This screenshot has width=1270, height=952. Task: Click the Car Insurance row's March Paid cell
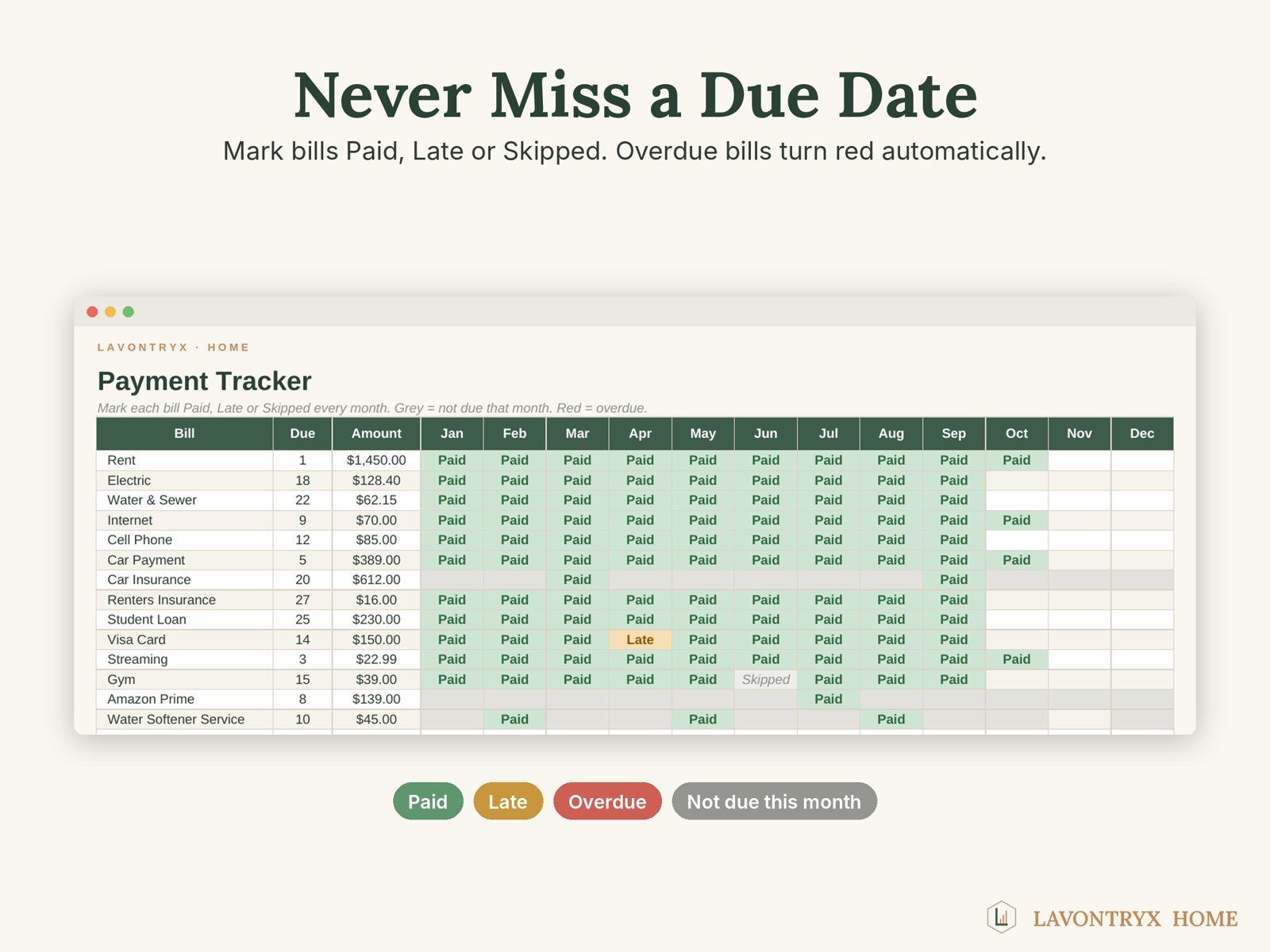point(577,580)
